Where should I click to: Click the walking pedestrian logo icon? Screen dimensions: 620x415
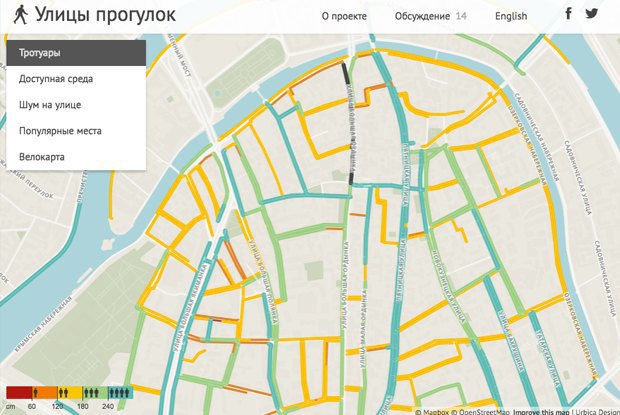[x=19, y=15]
